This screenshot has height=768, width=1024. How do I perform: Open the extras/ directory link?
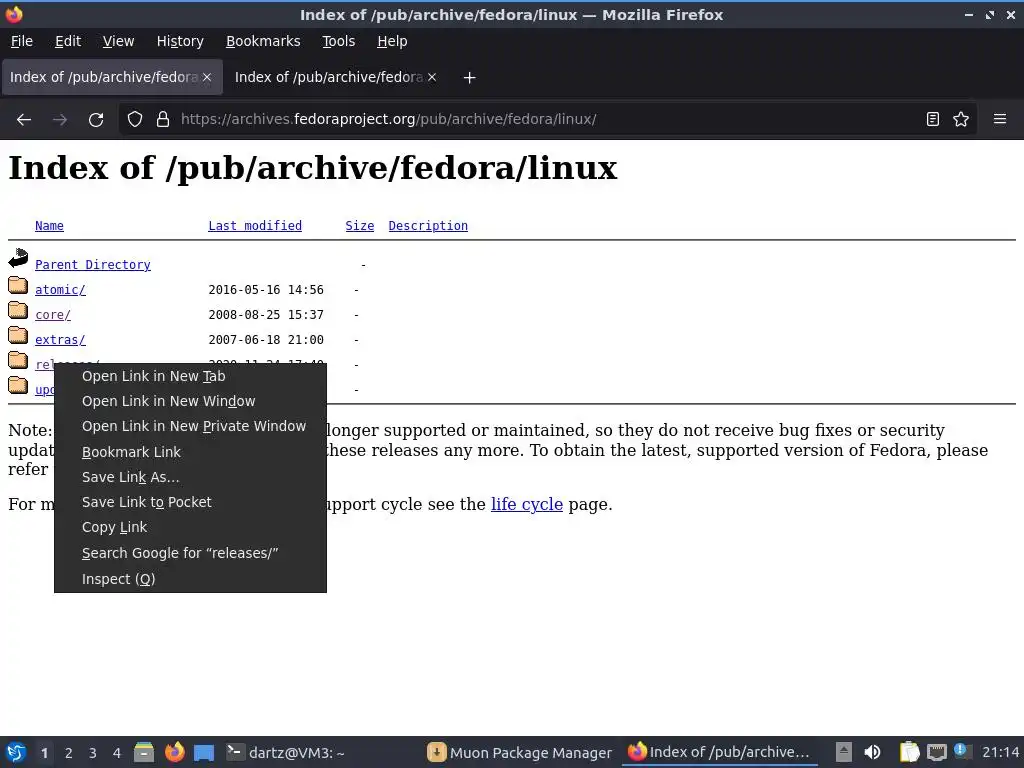click(x=60, y=340)
